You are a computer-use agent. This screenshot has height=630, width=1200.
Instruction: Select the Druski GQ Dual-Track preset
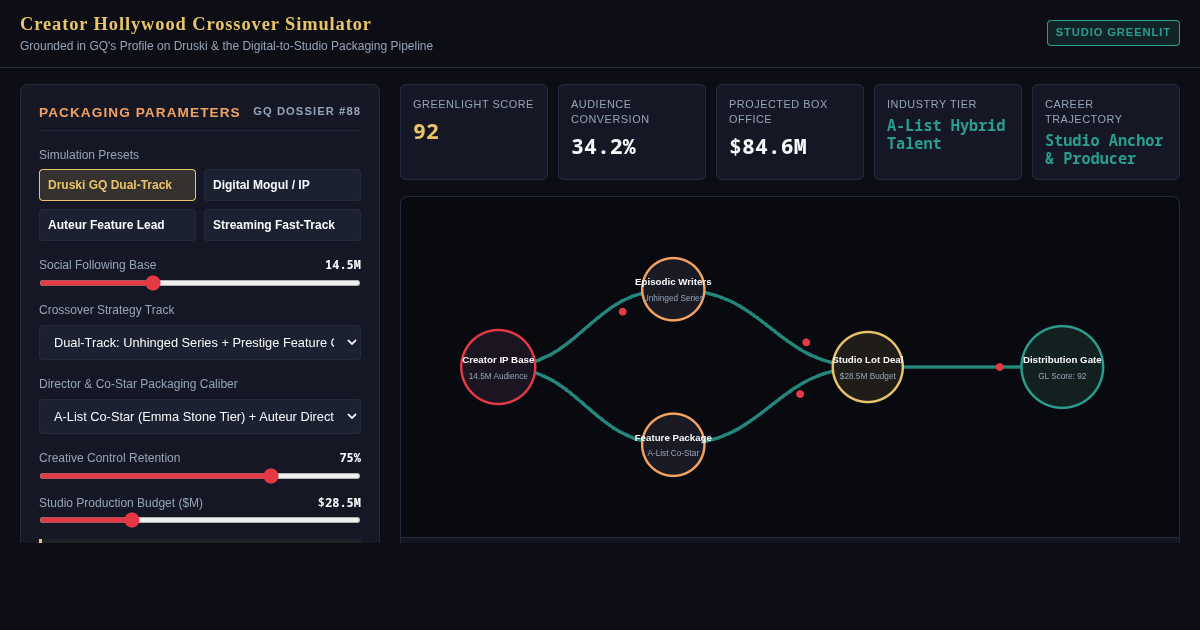pos(117,185)
